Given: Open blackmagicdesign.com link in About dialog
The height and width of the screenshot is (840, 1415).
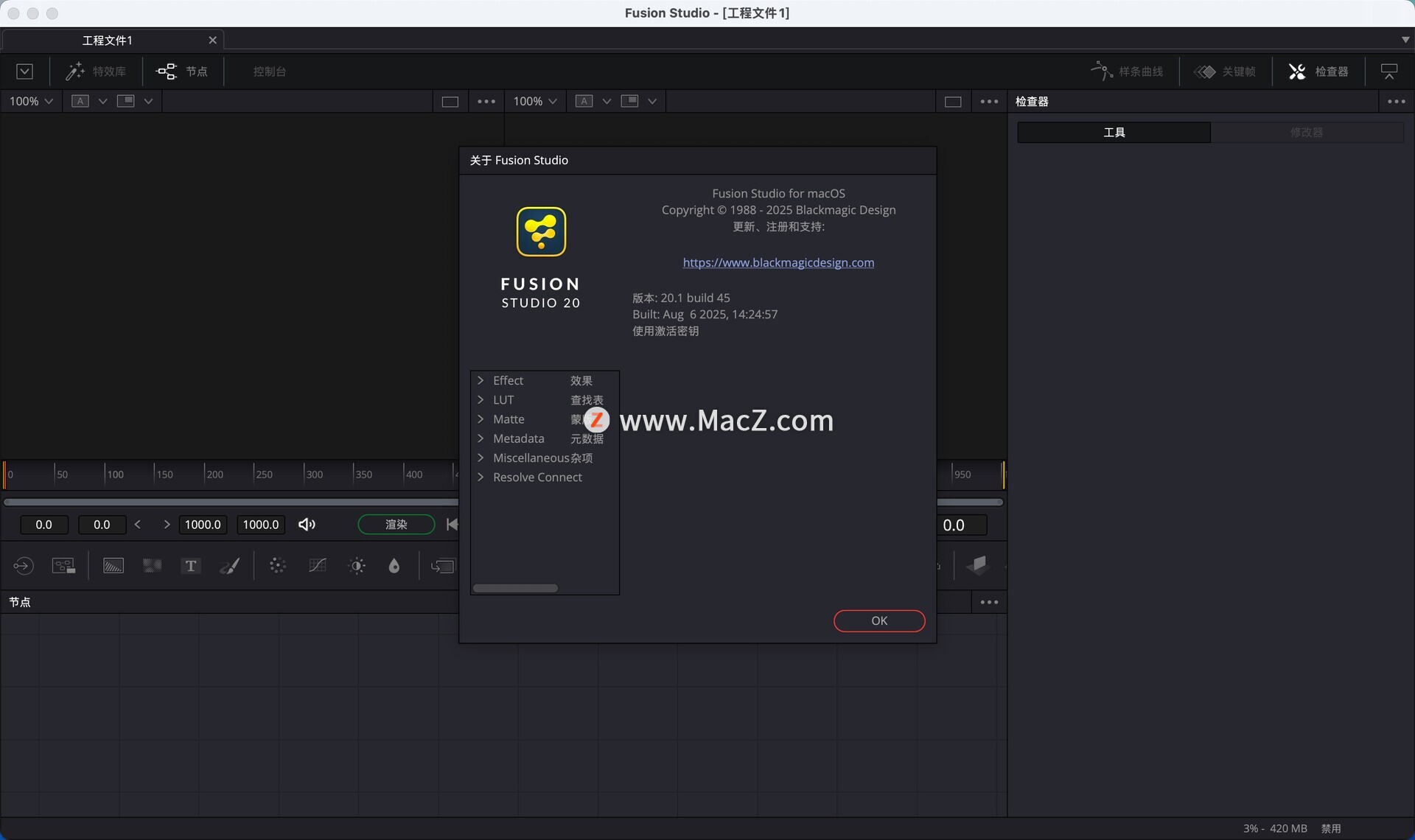Looking at the screenshot, I should coord(778,262).
